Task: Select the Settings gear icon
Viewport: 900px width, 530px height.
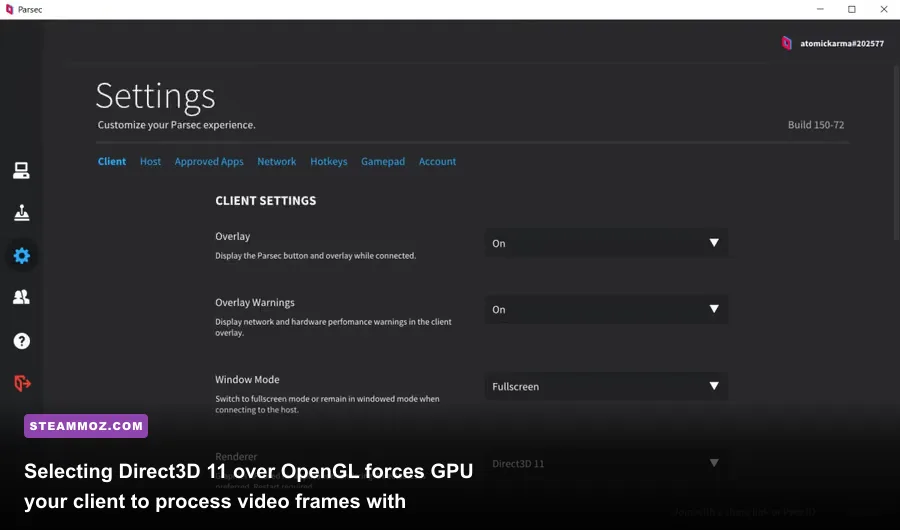Action: (21, 256)
